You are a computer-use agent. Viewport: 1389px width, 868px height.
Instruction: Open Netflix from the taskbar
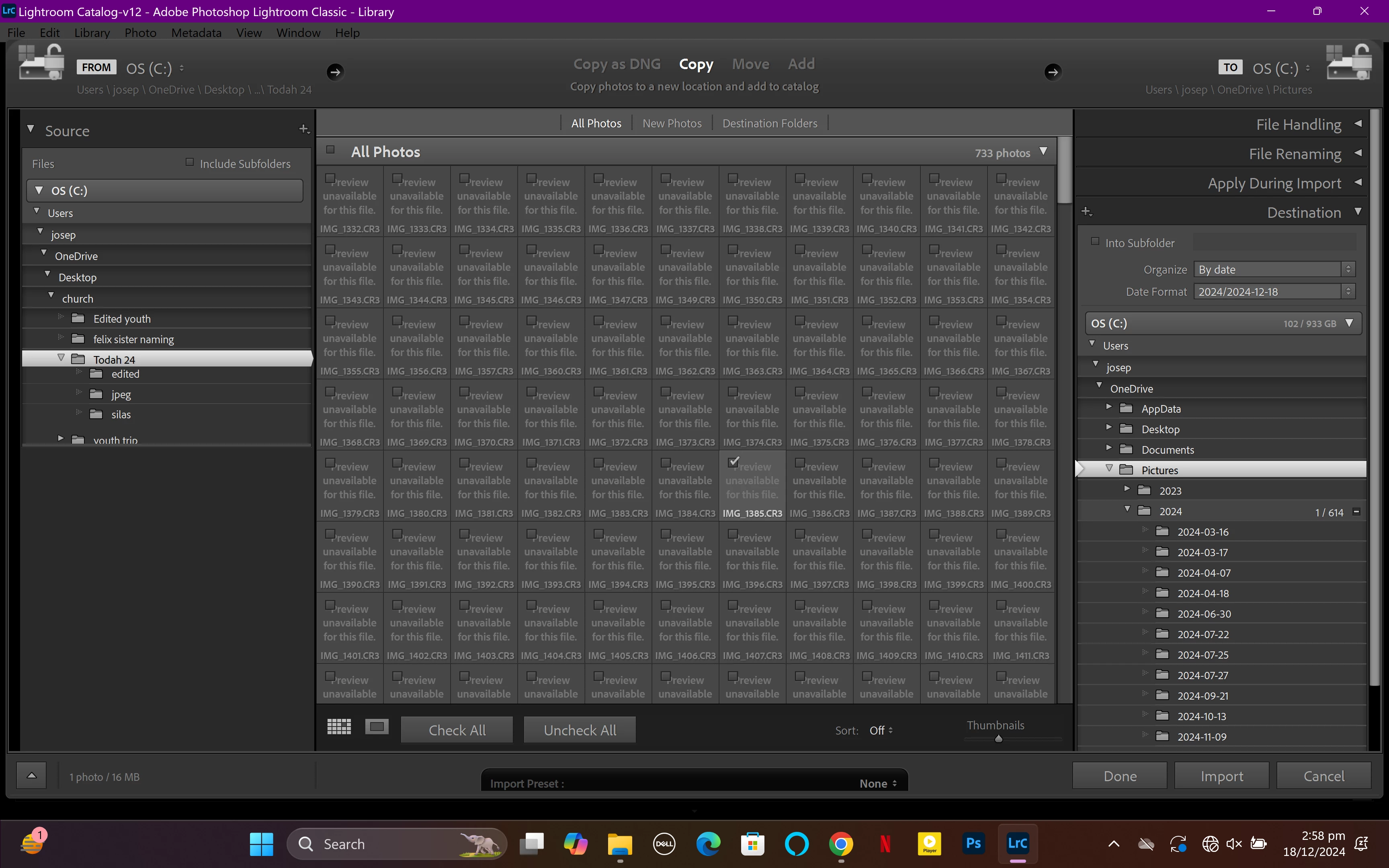885,843
